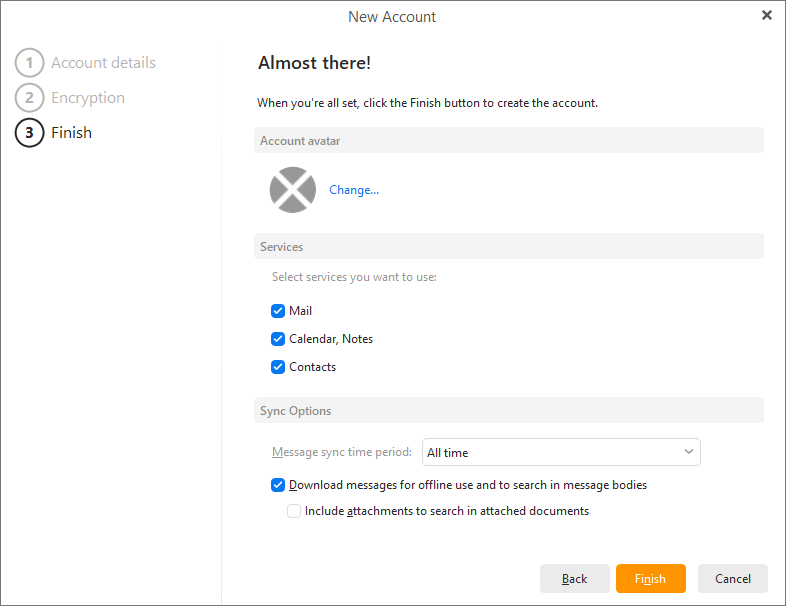Click the Sync Options section header

tap(508, 411)
